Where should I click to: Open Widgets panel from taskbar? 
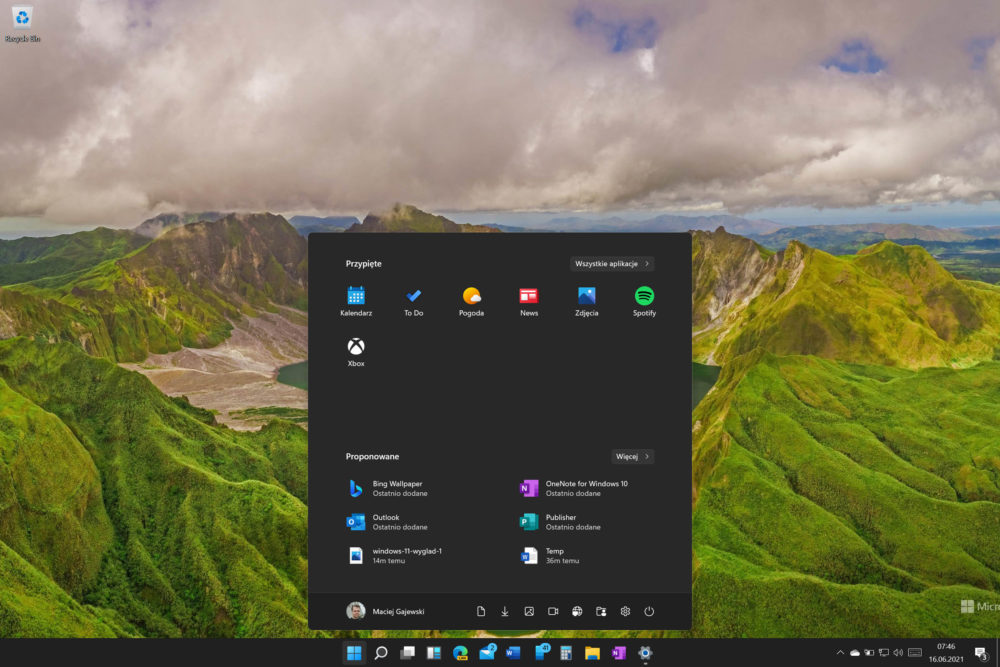click(434, 653)
